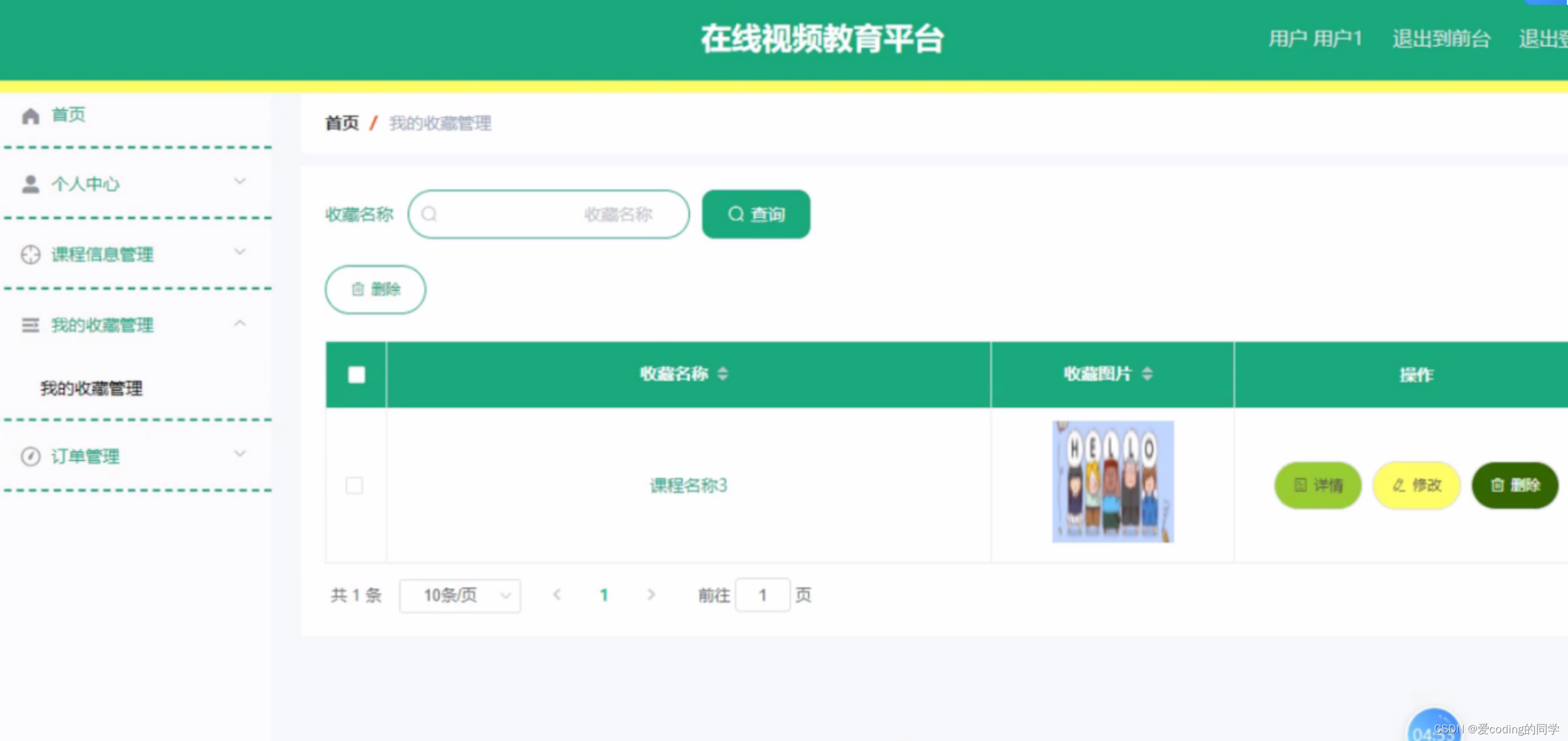The height and width of the screenshot is (741, 1568).
Task: Click the 我的收藏管理 list icon
Action: point(30,325)
